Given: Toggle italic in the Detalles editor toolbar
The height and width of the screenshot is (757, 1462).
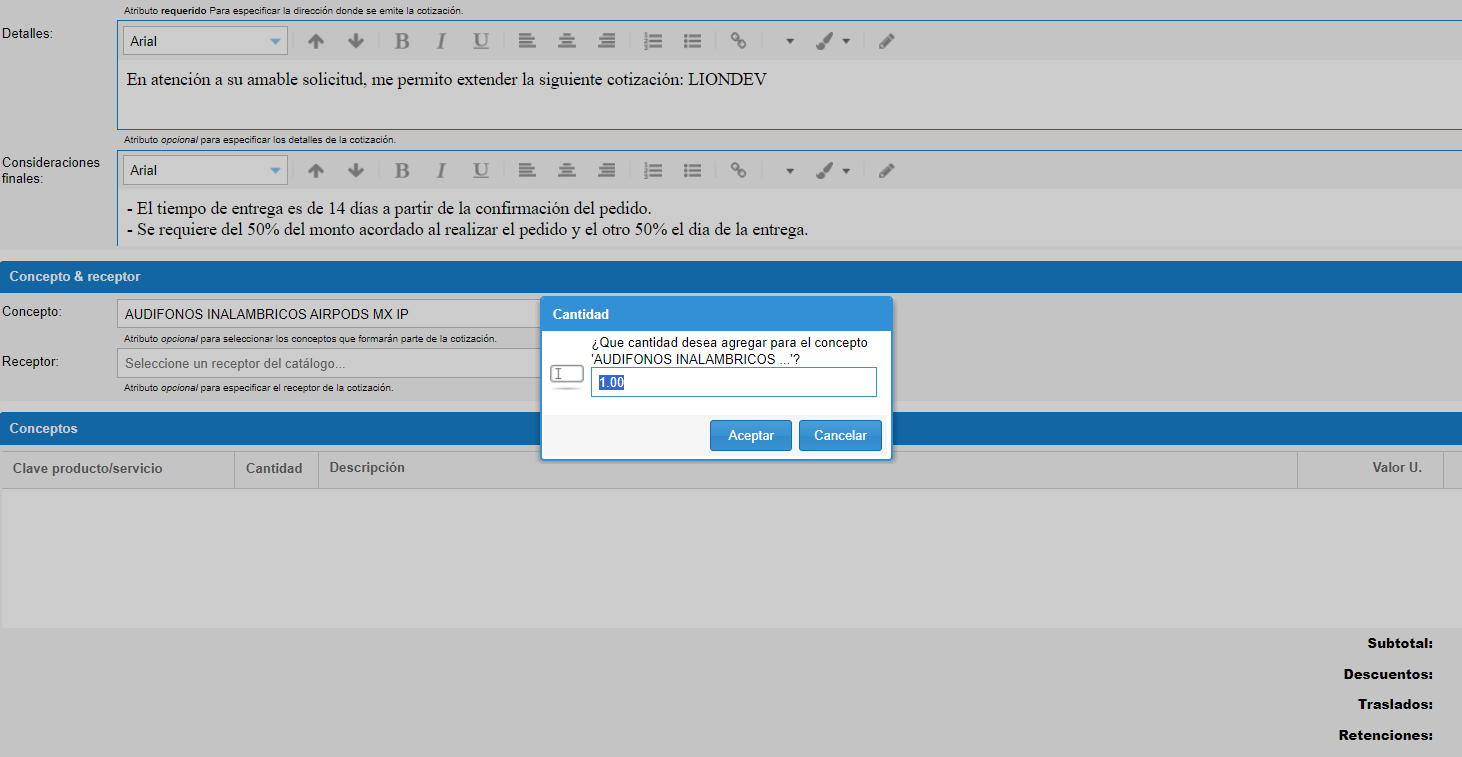Looking at the screenshot, I should click(x=440, y=41).
